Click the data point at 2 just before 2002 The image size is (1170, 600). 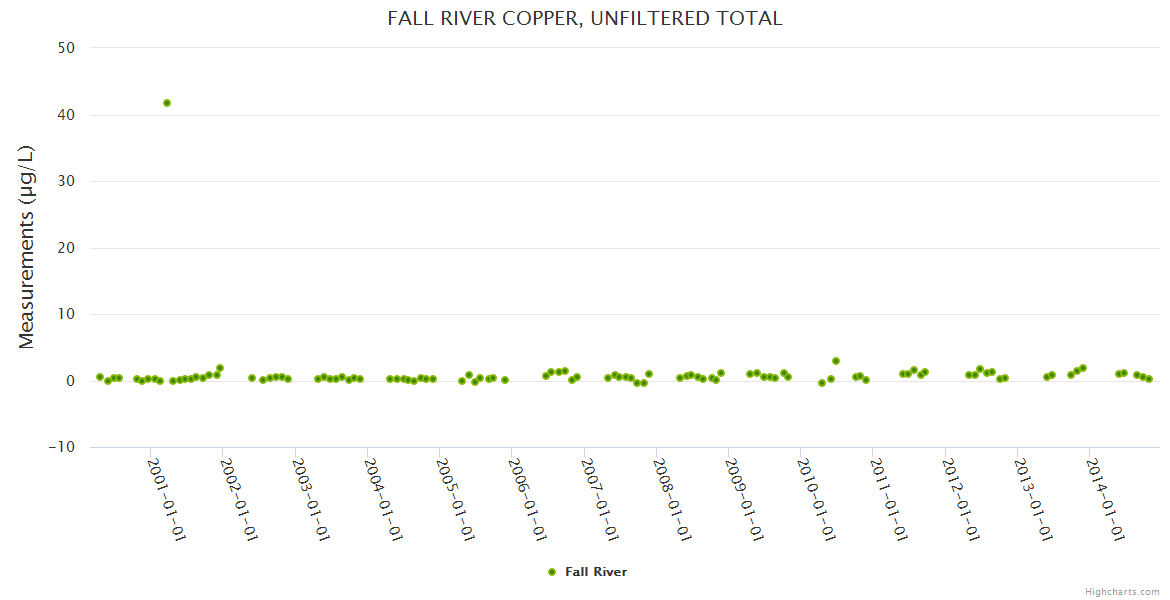(220, 368)
